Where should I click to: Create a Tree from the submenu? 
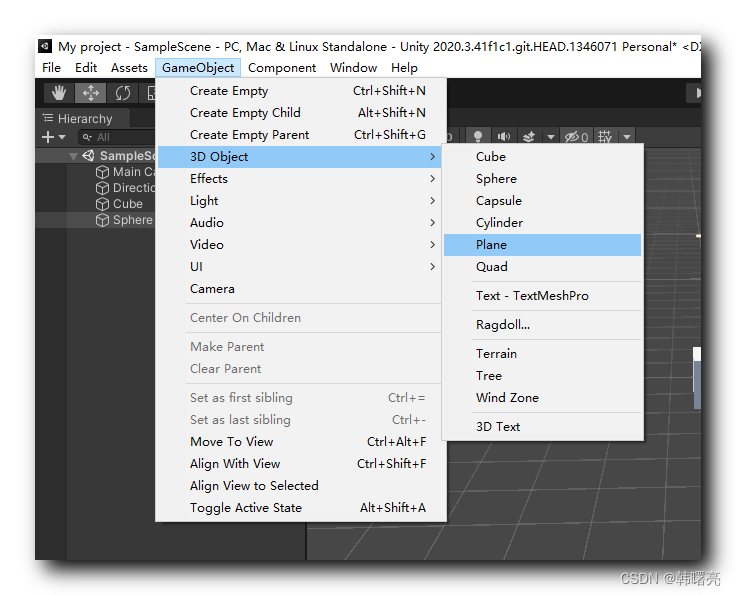(x=543, y=376)
